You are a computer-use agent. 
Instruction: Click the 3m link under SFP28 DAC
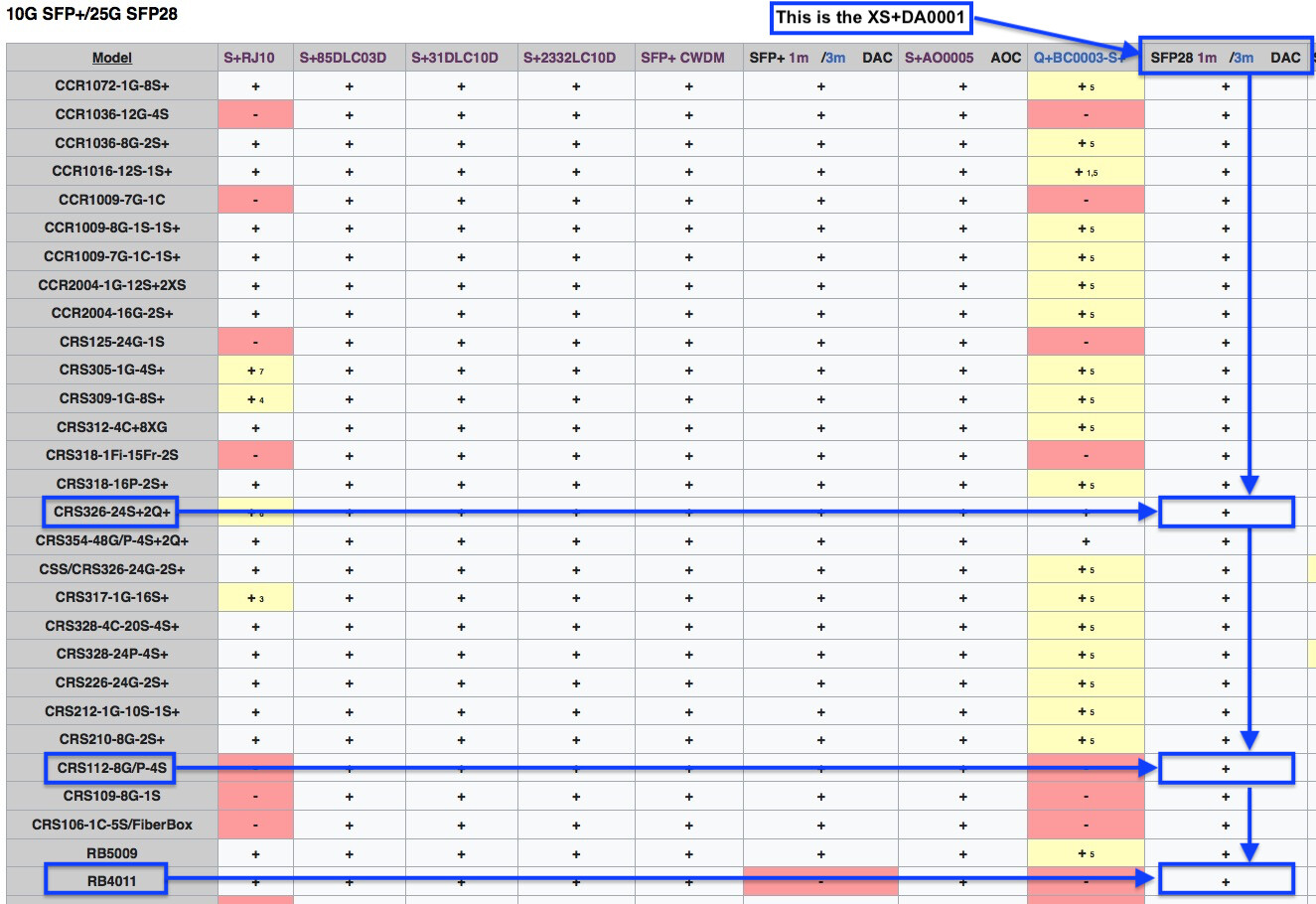(x=1243, y=58)
